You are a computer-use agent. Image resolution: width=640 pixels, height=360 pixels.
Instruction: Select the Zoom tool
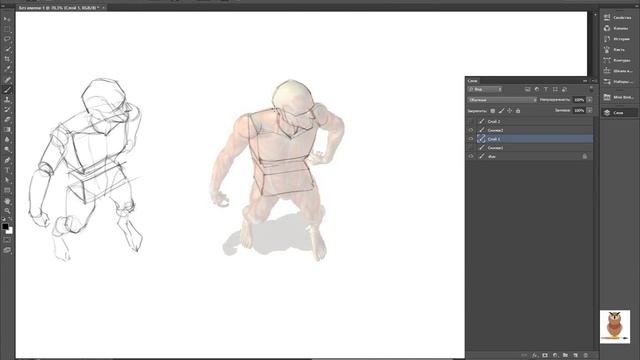[7, 211]
